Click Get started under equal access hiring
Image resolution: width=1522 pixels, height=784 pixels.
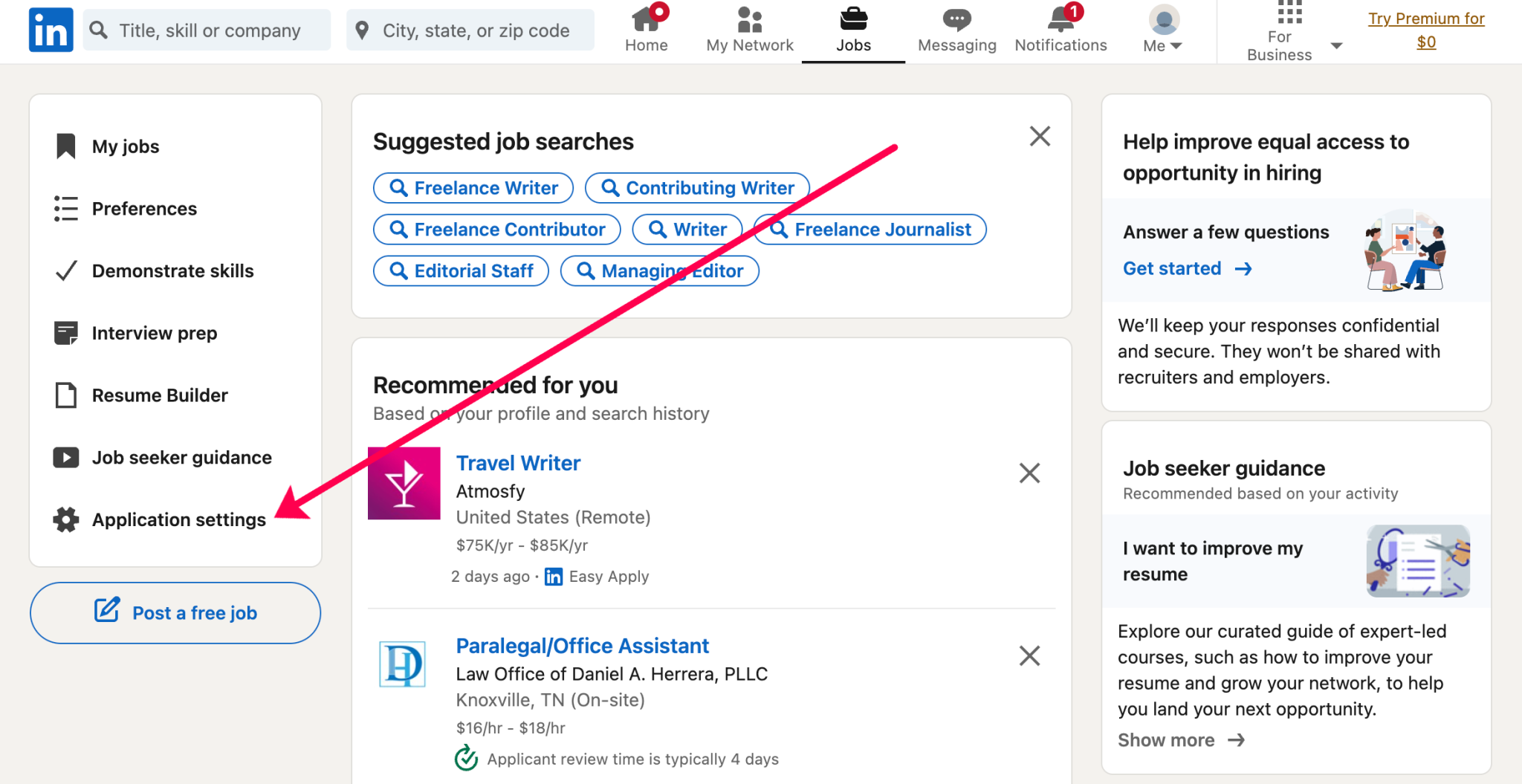coord(1172,268)
